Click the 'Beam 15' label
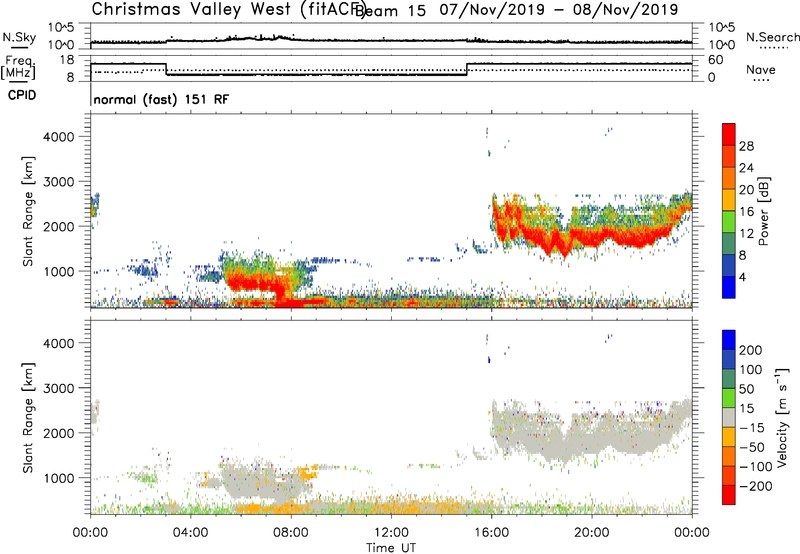The image size is (800, 554). click(391, 11)
